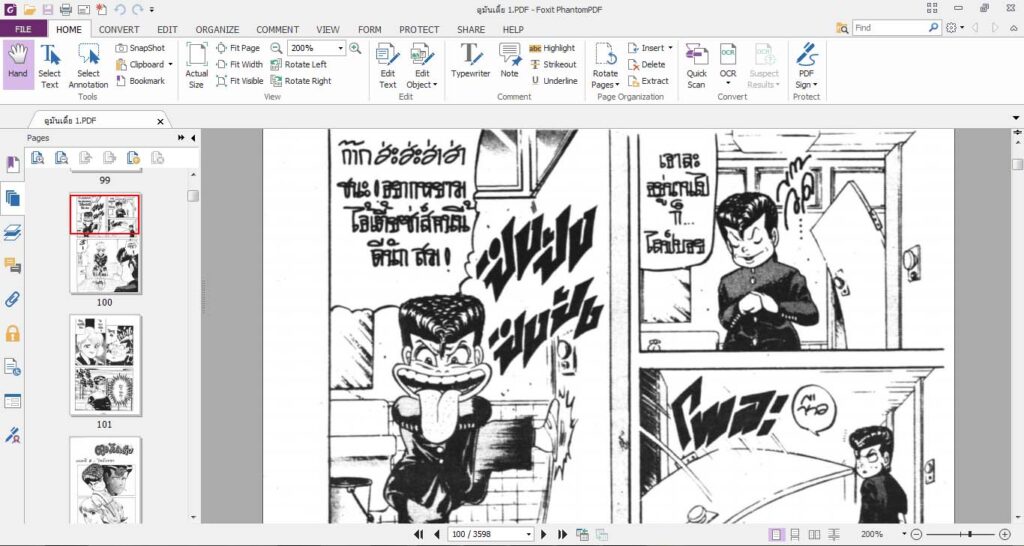The image size is (1024, 546).
Task: Switch to the COMMENT tab
Action: click(278, 29)
